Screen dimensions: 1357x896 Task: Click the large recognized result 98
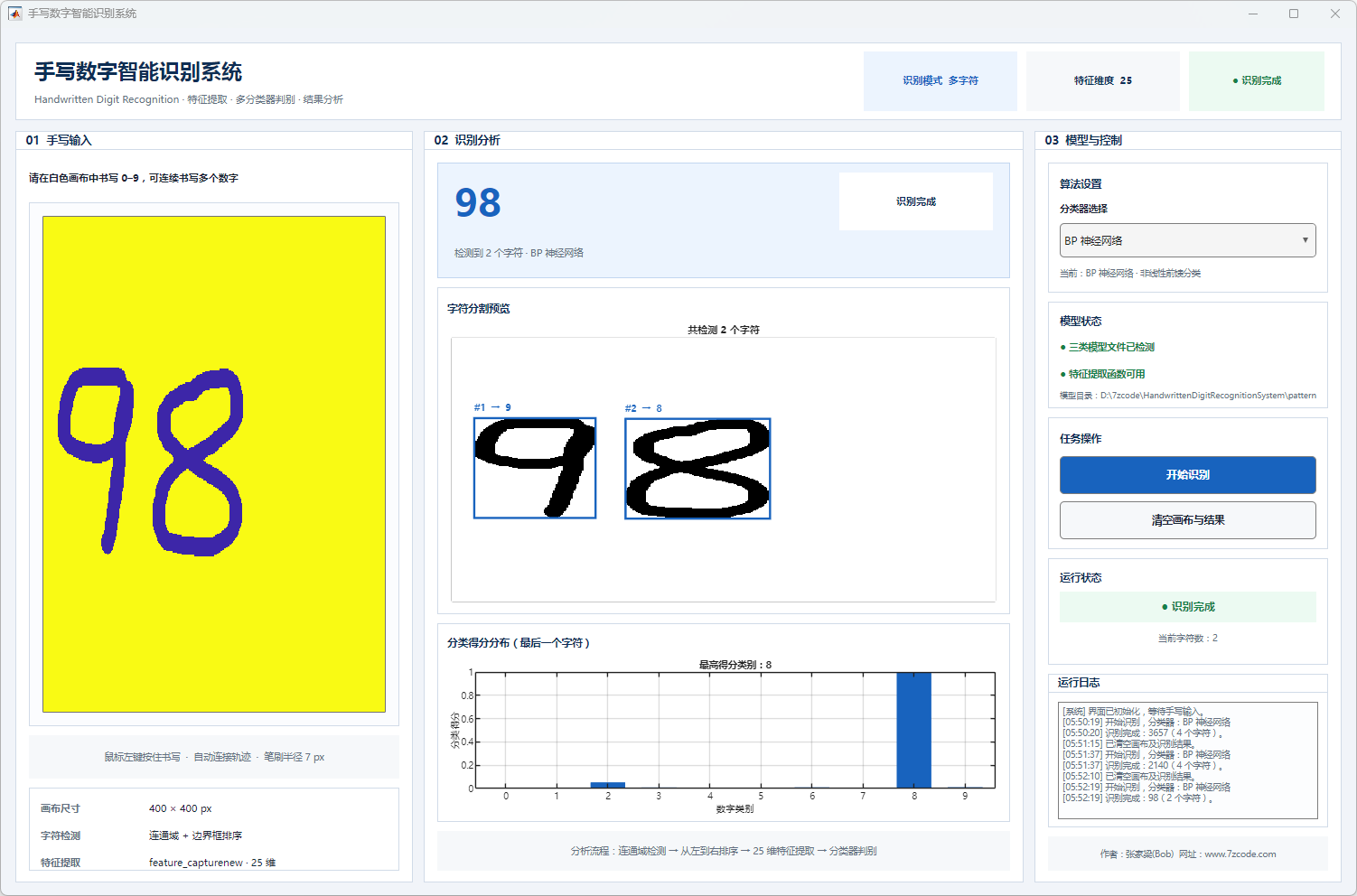pyautogui.click(x=478, y=202)
